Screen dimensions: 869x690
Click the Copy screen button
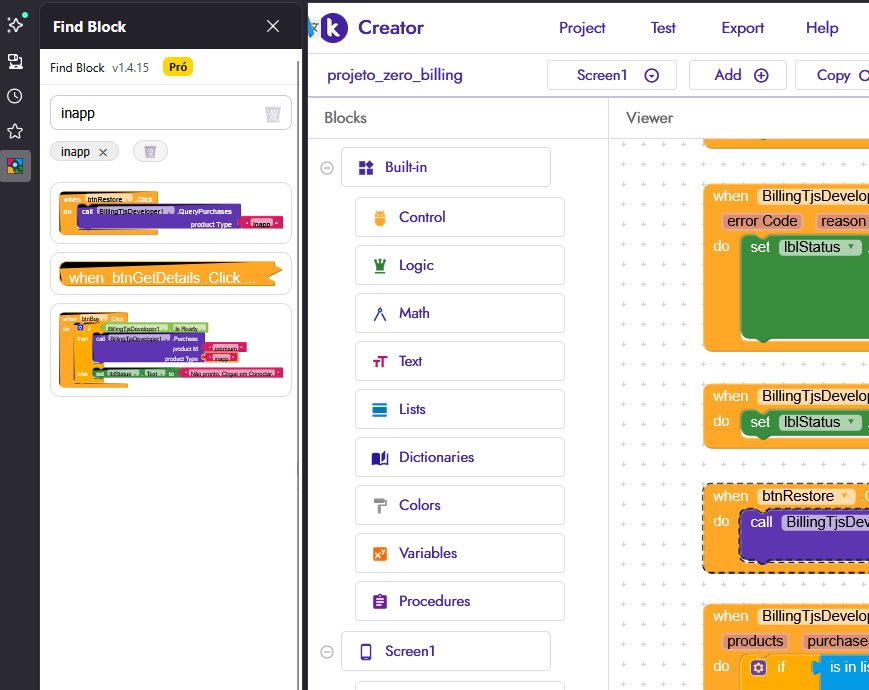point(832,75)
